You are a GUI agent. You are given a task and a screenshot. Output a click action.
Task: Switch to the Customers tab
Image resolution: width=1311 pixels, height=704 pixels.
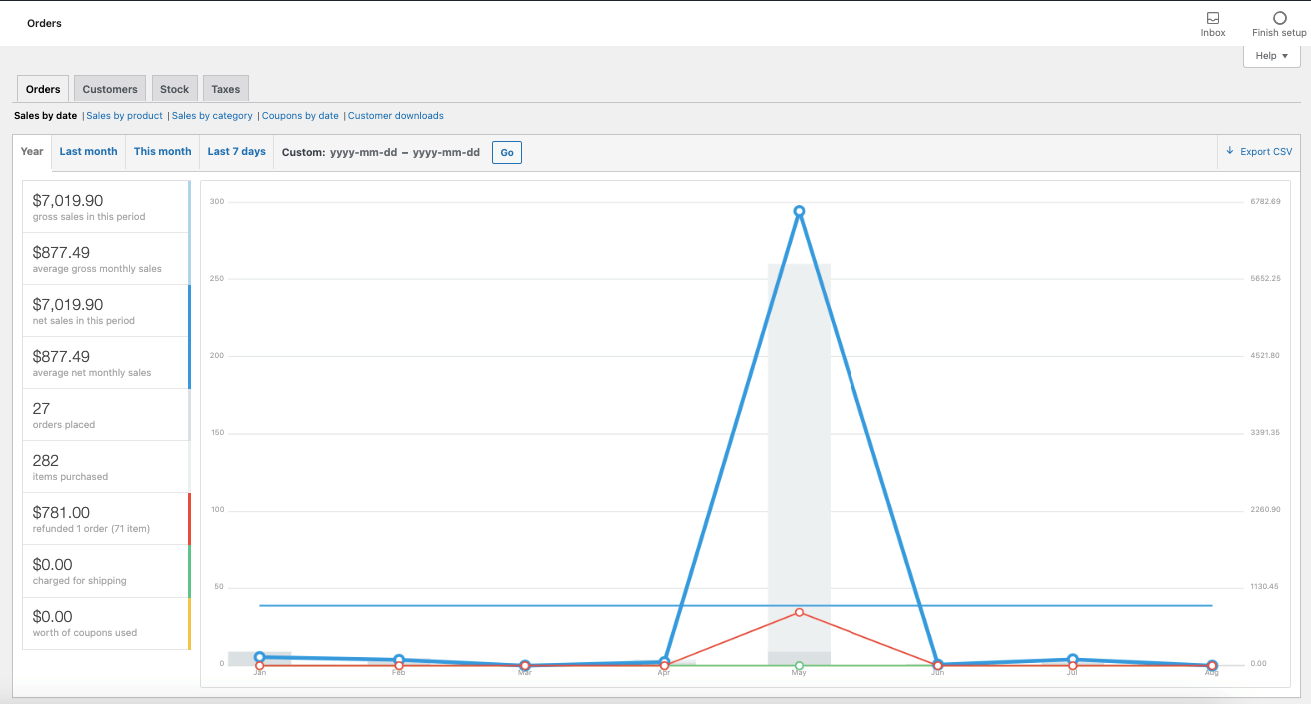click(x=110, y=89)
